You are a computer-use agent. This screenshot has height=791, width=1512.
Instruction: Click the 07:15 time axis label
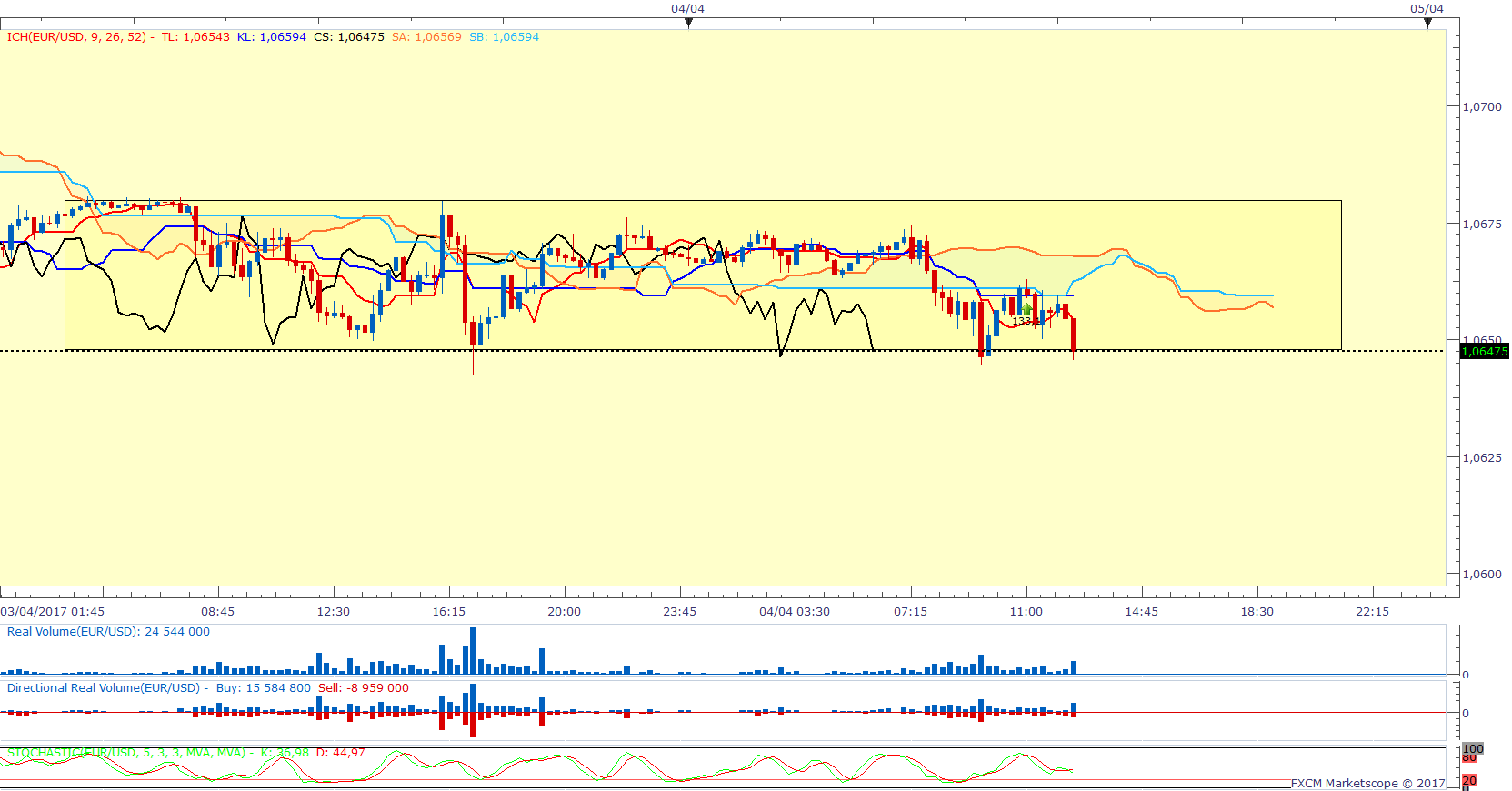[911, 612]
